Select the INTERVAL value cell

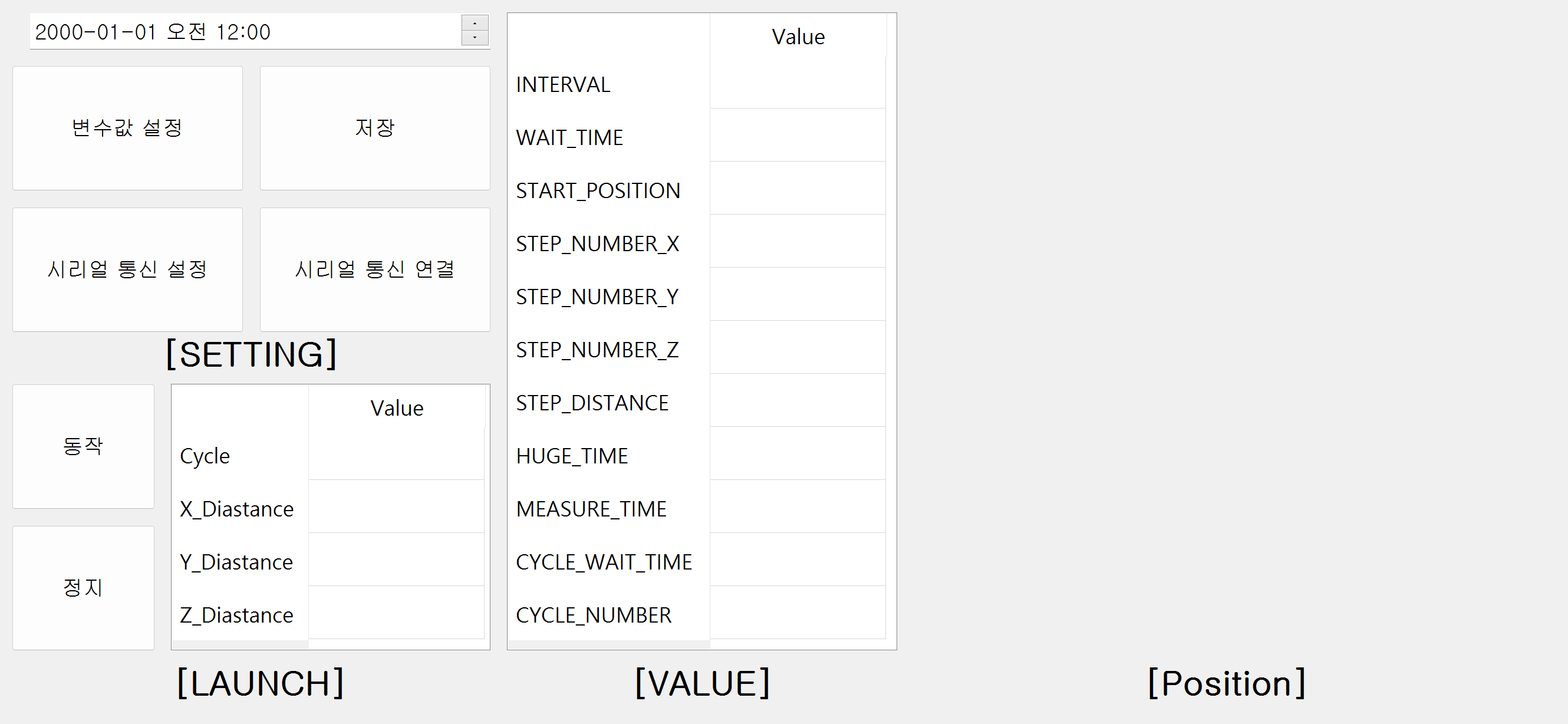(798, 83)
